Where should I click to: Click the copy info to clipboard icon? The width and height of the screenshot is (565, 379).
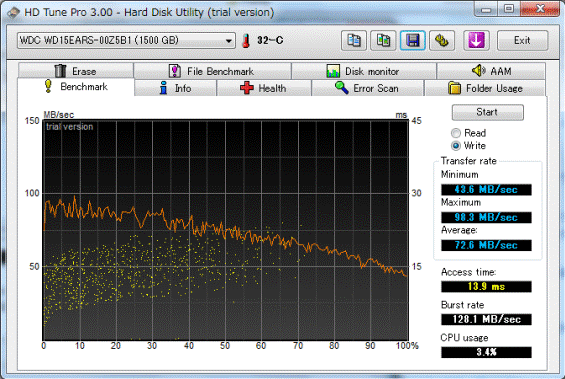[354, 40]
